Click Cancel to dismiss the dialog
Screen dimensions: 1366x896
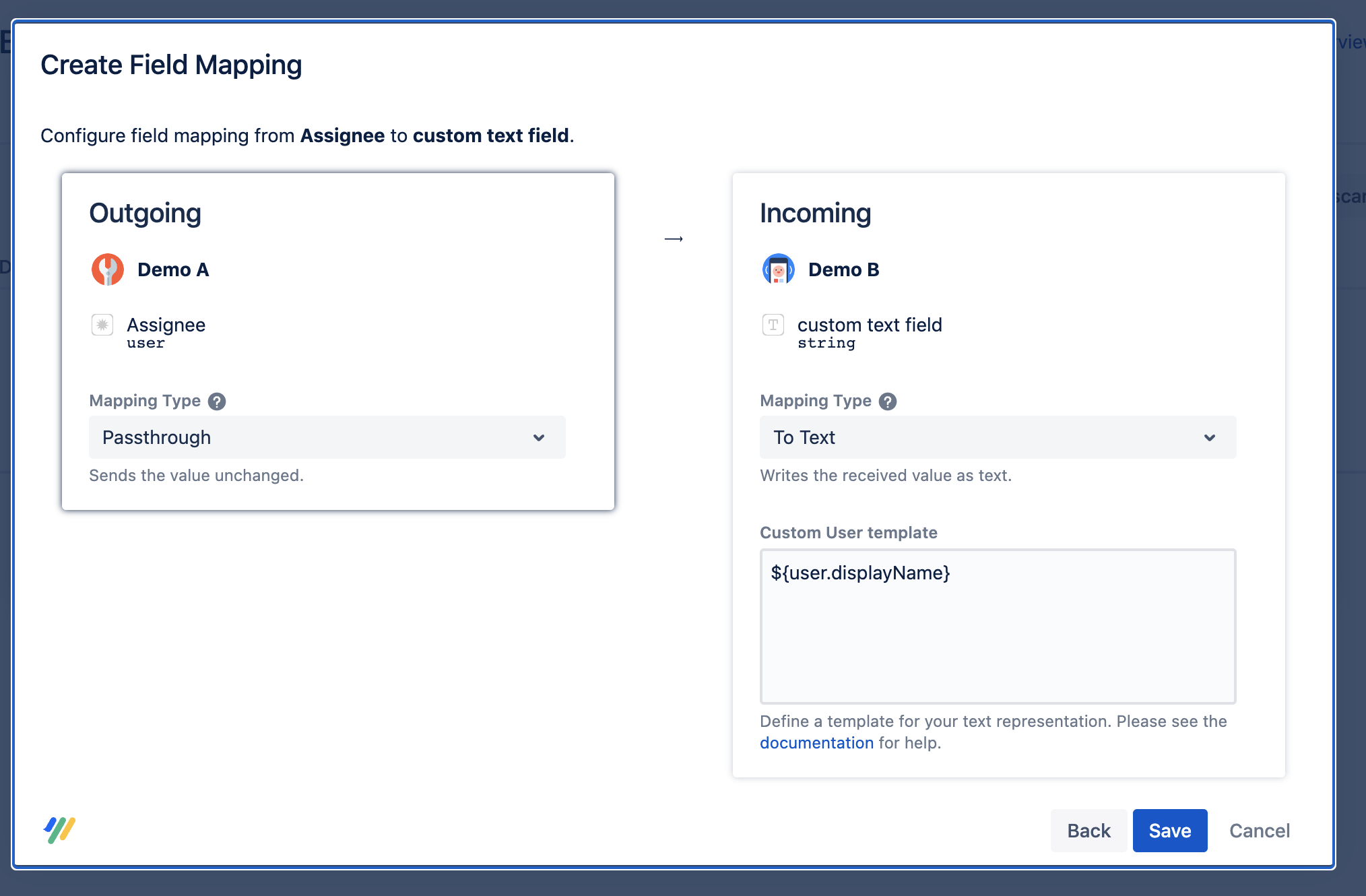click(1259, 831)
